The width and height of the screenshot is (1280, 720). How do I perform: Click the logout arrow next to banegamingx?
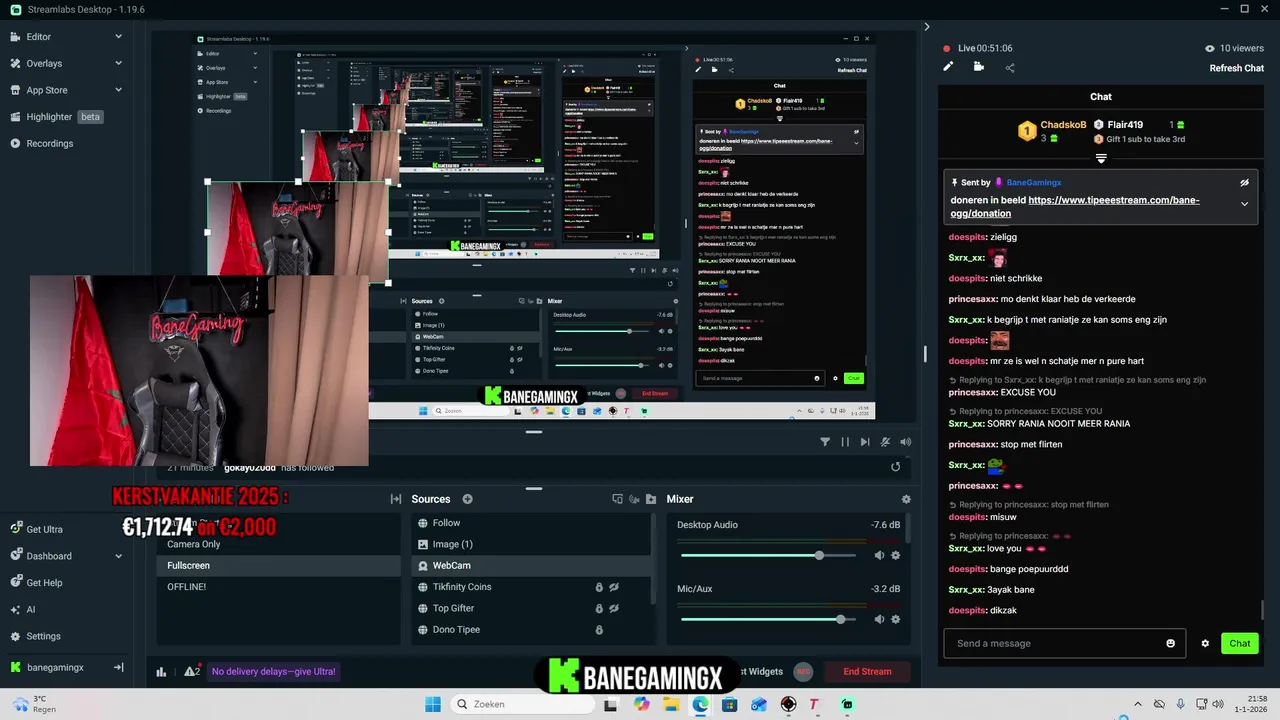118,667
